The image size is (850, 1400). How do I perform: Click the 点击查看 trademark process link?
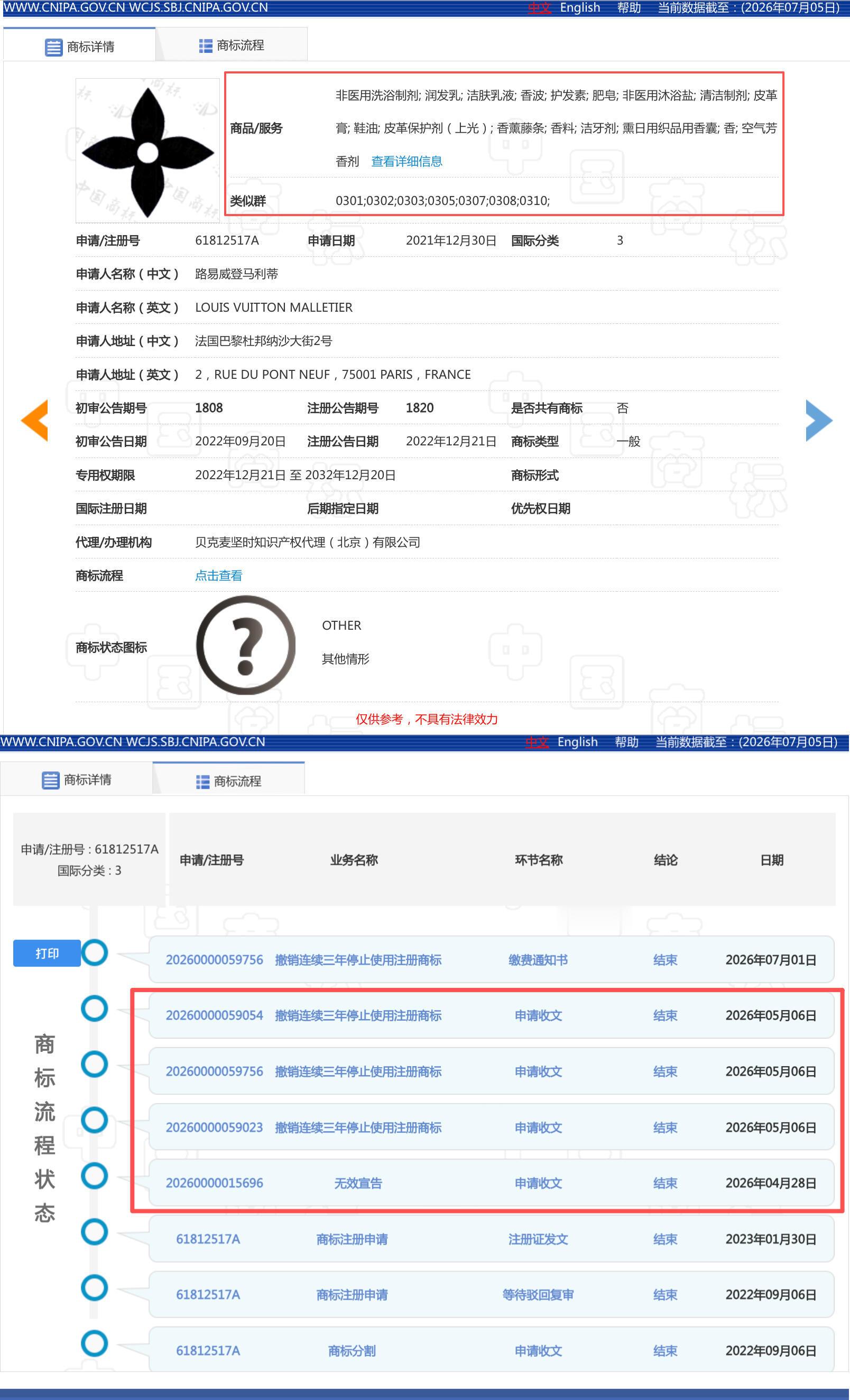pos(218,575)
